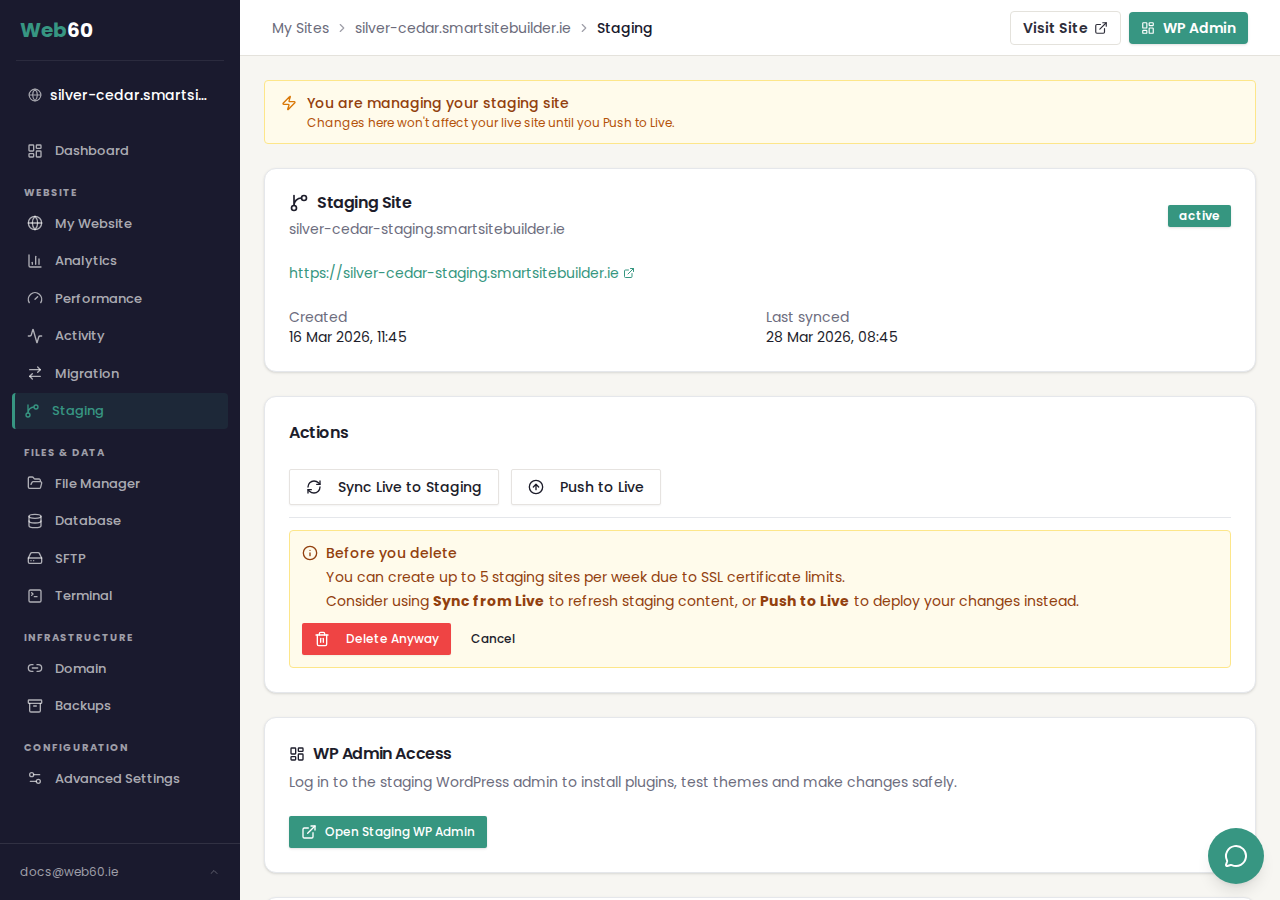Open Performance using its gauge icon

[34, 298]
